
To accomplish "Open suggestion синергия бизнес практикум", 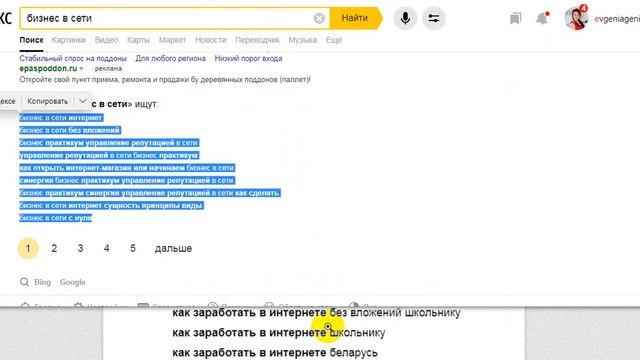I will [x=127, y=180].
